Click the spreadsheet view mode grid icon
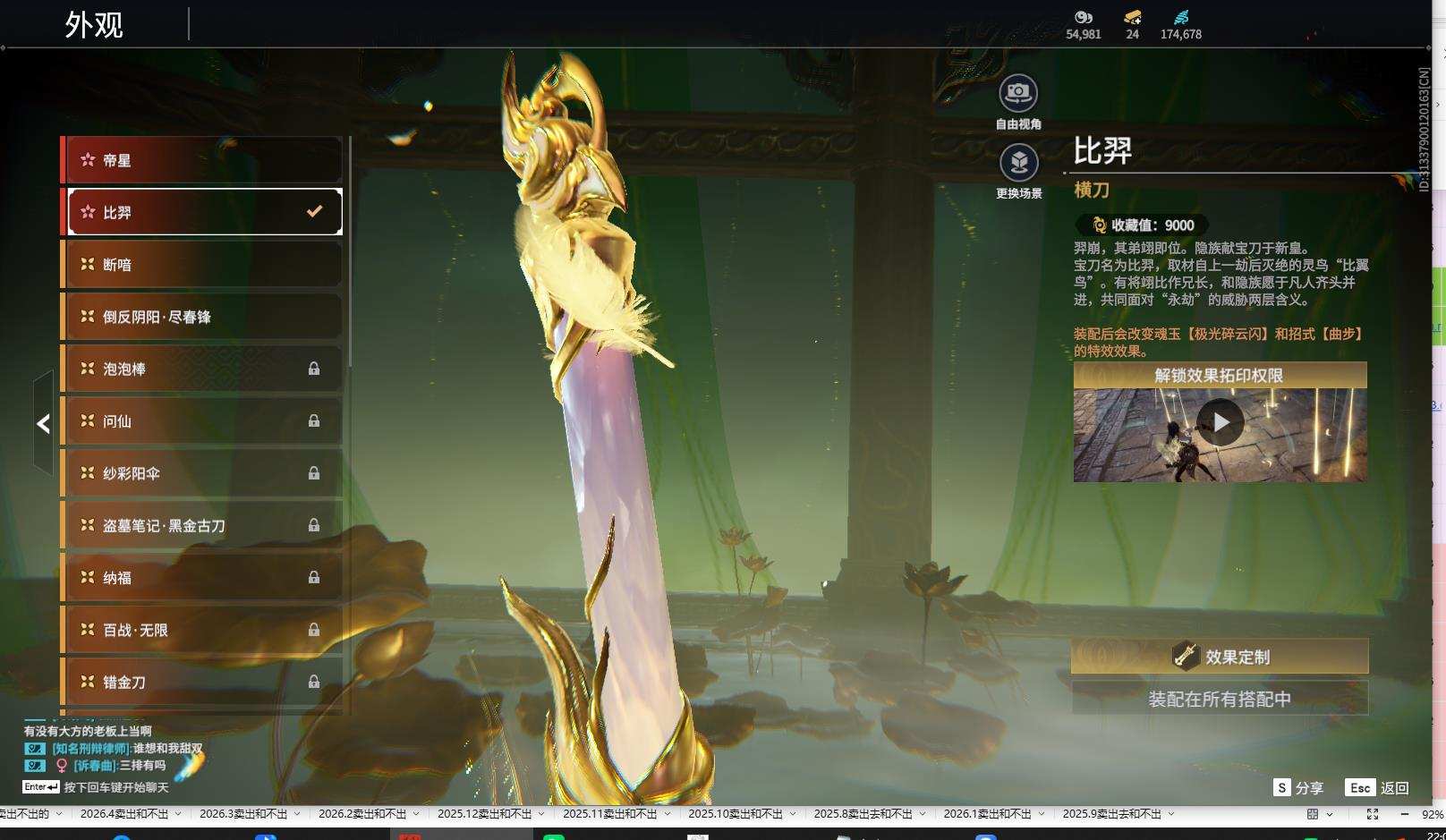 (1313, 814)
